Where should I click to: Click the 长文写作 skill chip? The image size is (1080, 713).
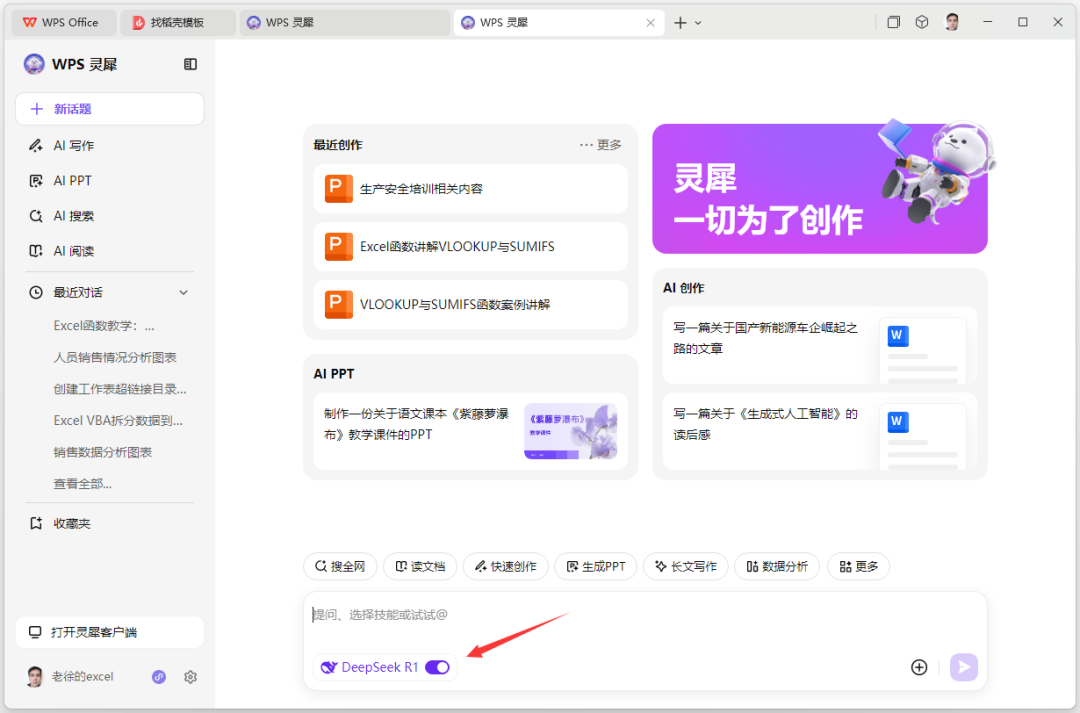tap(685, 566)
